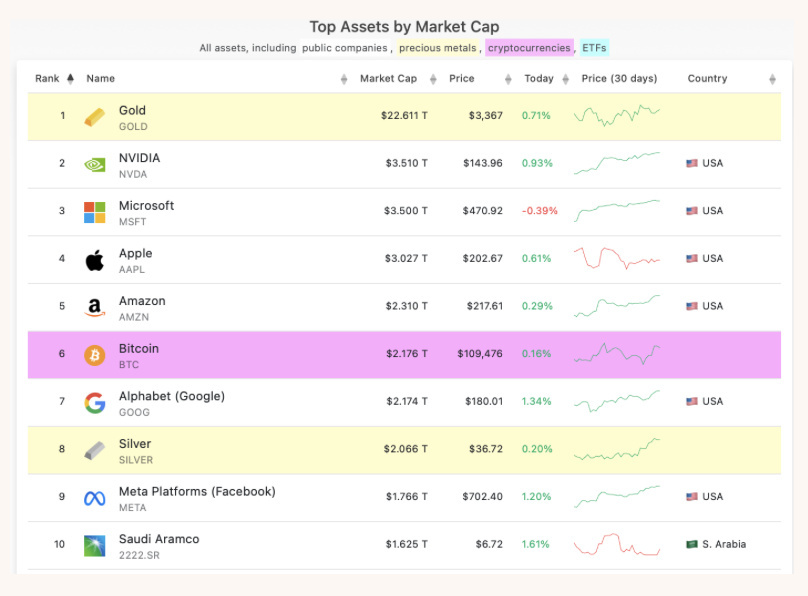
Task: Open the Microsoft company link
Action: point(146,206)
